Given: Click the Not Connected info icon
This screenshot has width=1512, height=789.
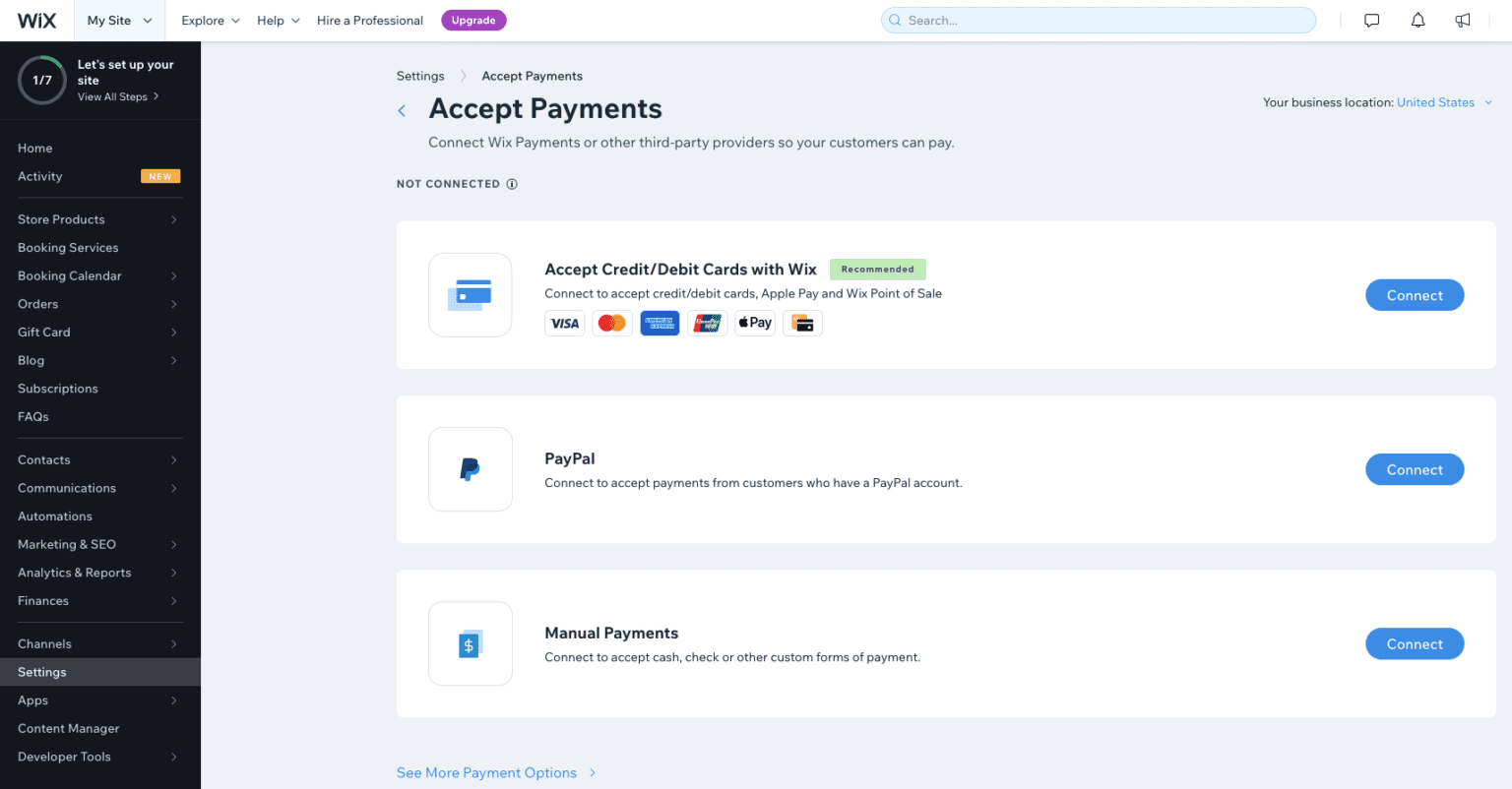Looking at the screenshot, I should point(512,184).
